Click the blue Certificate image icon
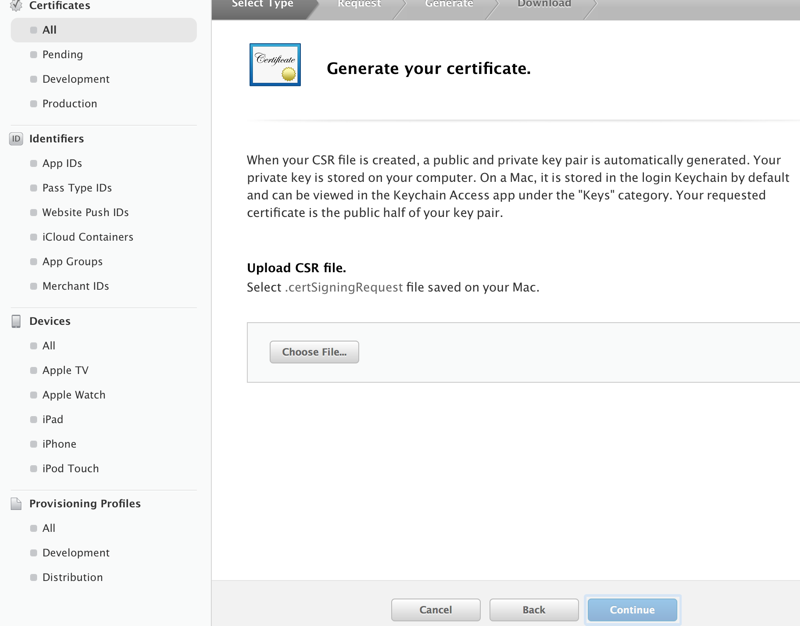This screenshot has height=626, width=800. pos(275,65)
